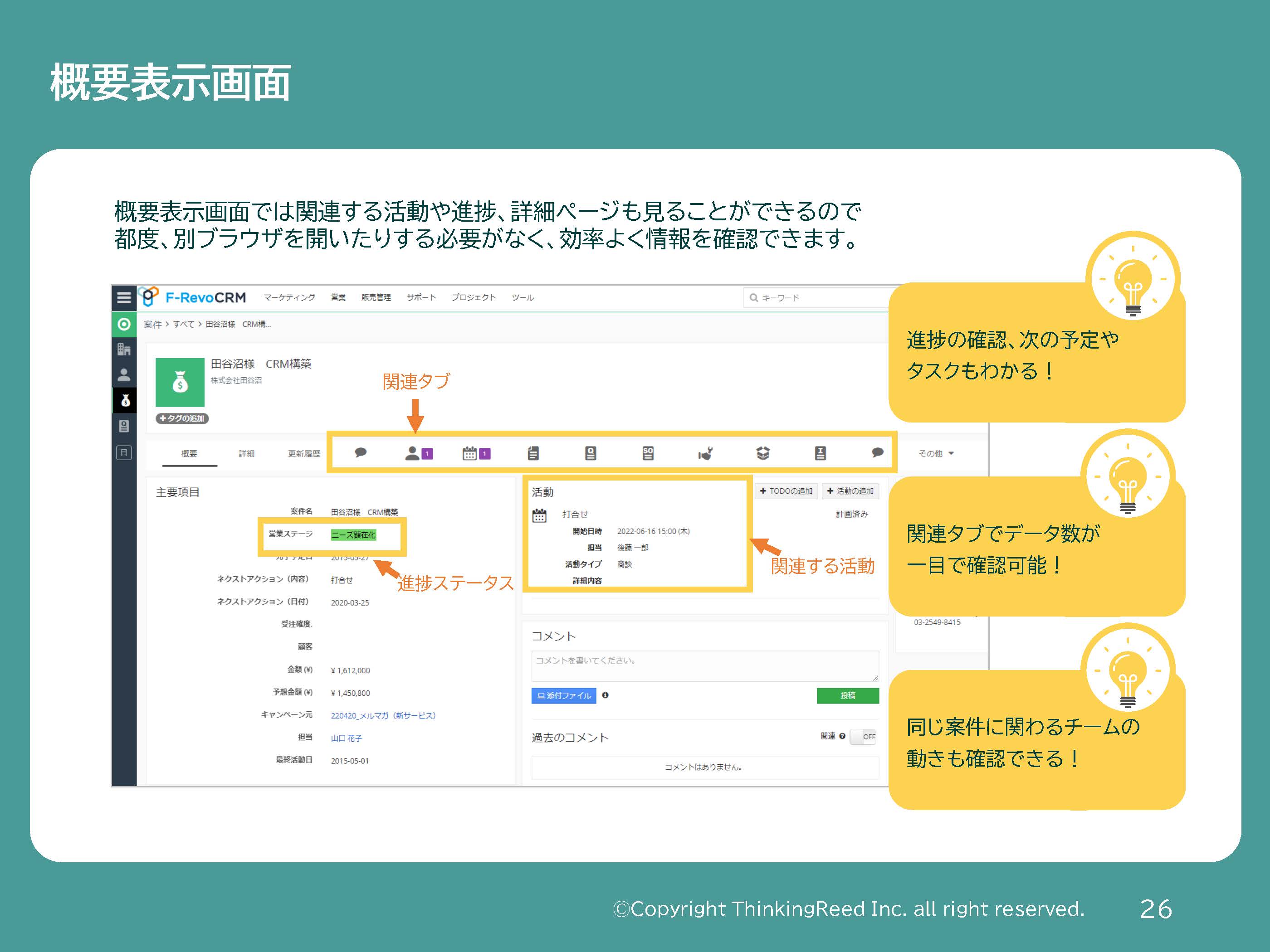Click the sales order (SO) related tab icon
This screenshot has height=952, width=1270.
click(647, 453)
